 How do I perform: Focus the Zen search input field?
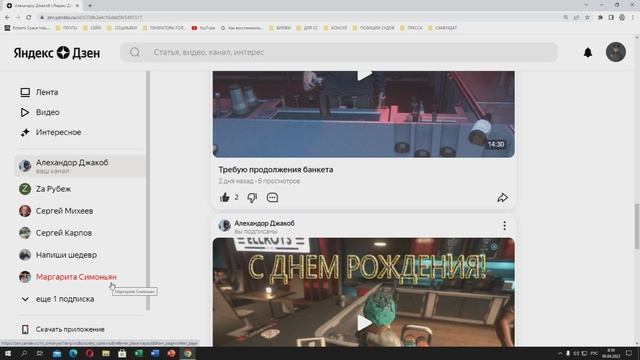pos(339,52)
